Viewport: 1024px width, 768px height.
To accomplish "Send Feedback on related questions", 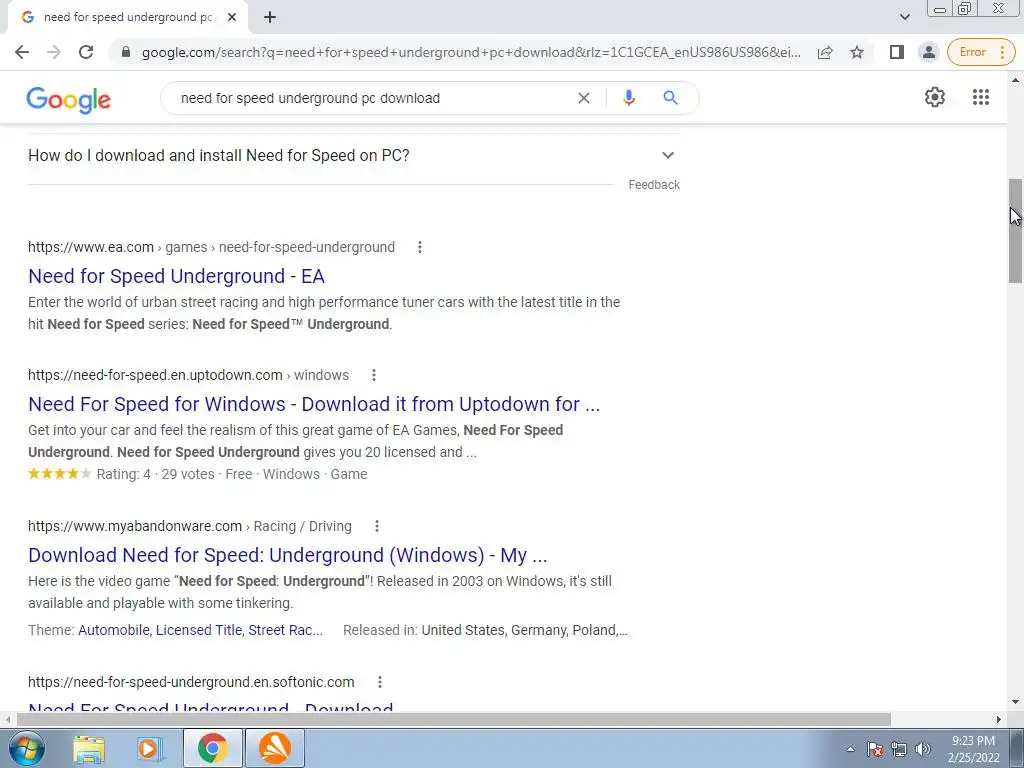I will click(x=654, y=185).
